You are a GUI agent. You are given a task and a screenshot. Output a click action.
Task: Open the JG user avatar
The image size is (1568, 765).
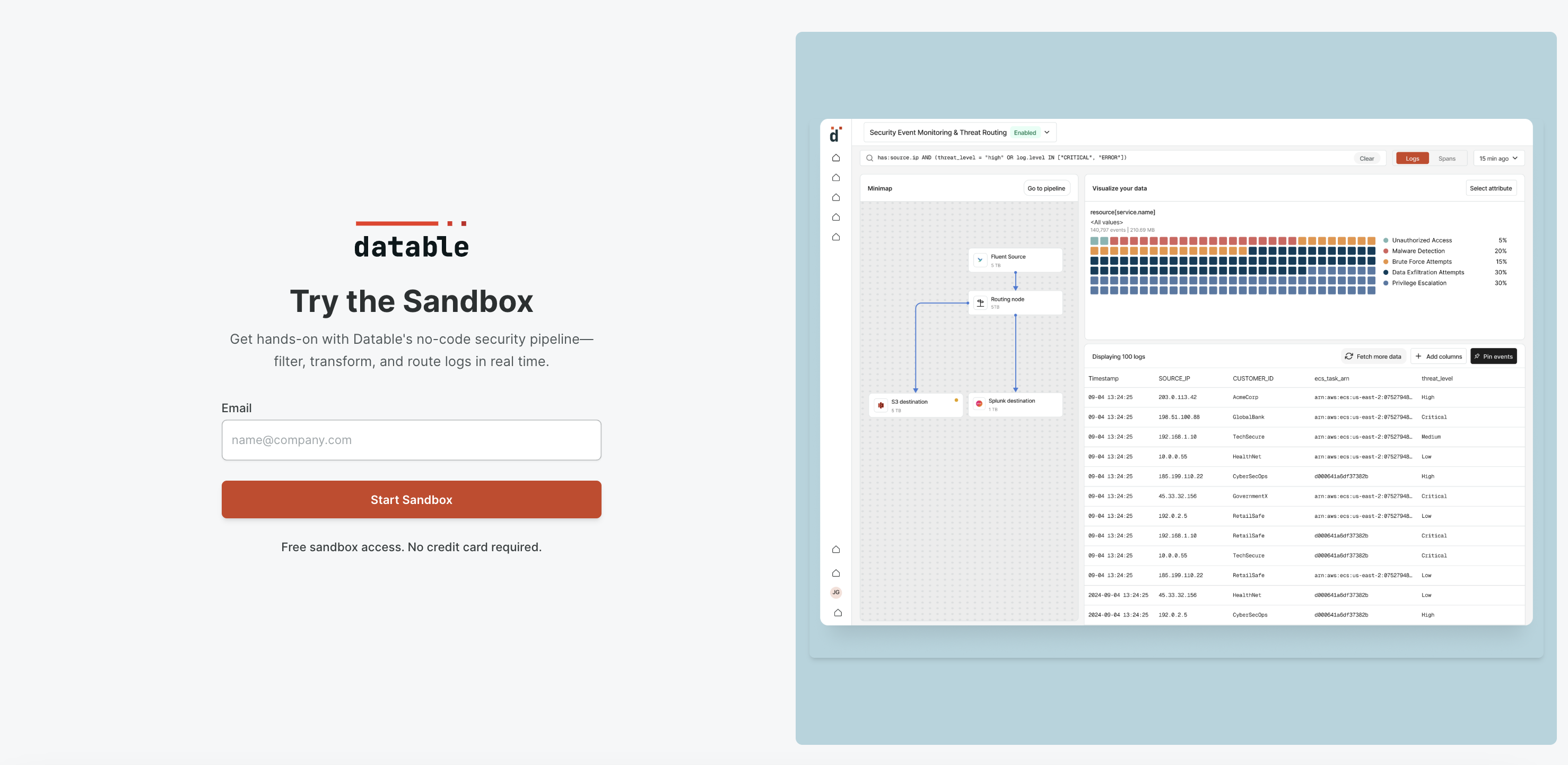[x=836, y=592]
